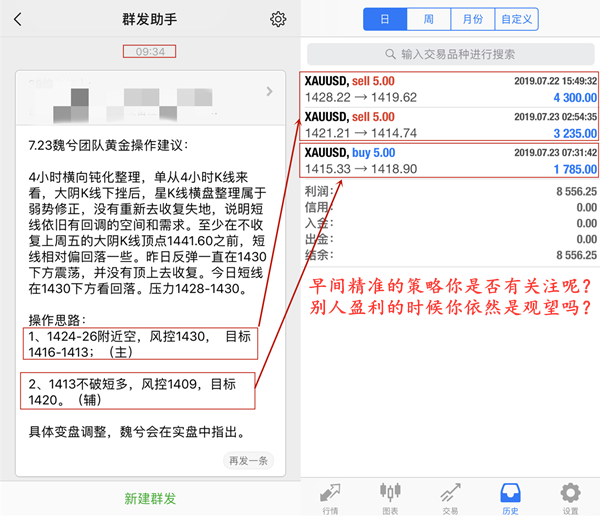Screen dimensions: 600x516
Task: Click the search magnifier icon
Action: [x=390, y=54]
